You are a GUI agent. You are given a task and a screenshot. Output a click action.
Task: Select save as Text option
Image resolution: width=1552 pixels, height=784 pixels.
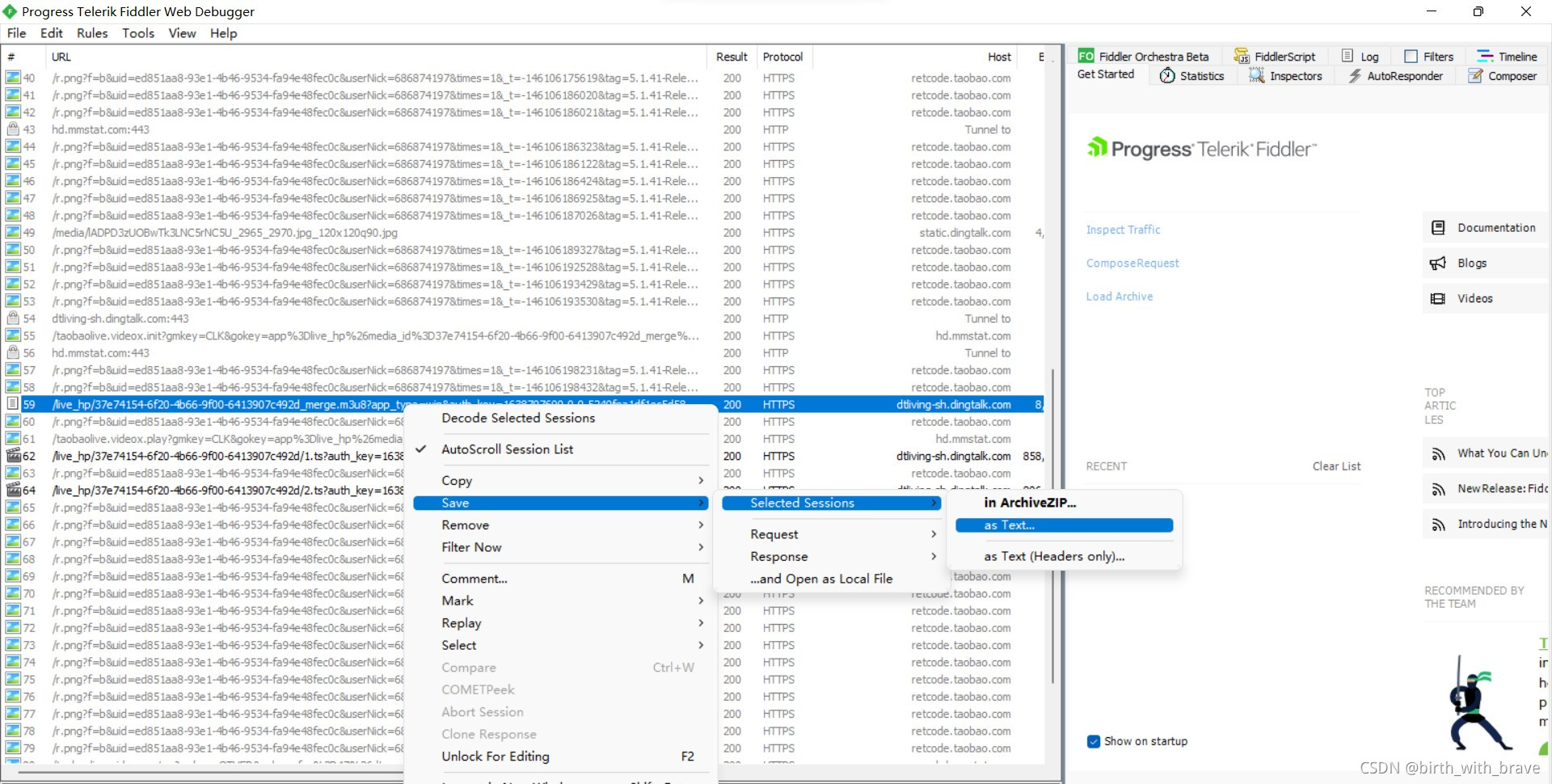1064,525
